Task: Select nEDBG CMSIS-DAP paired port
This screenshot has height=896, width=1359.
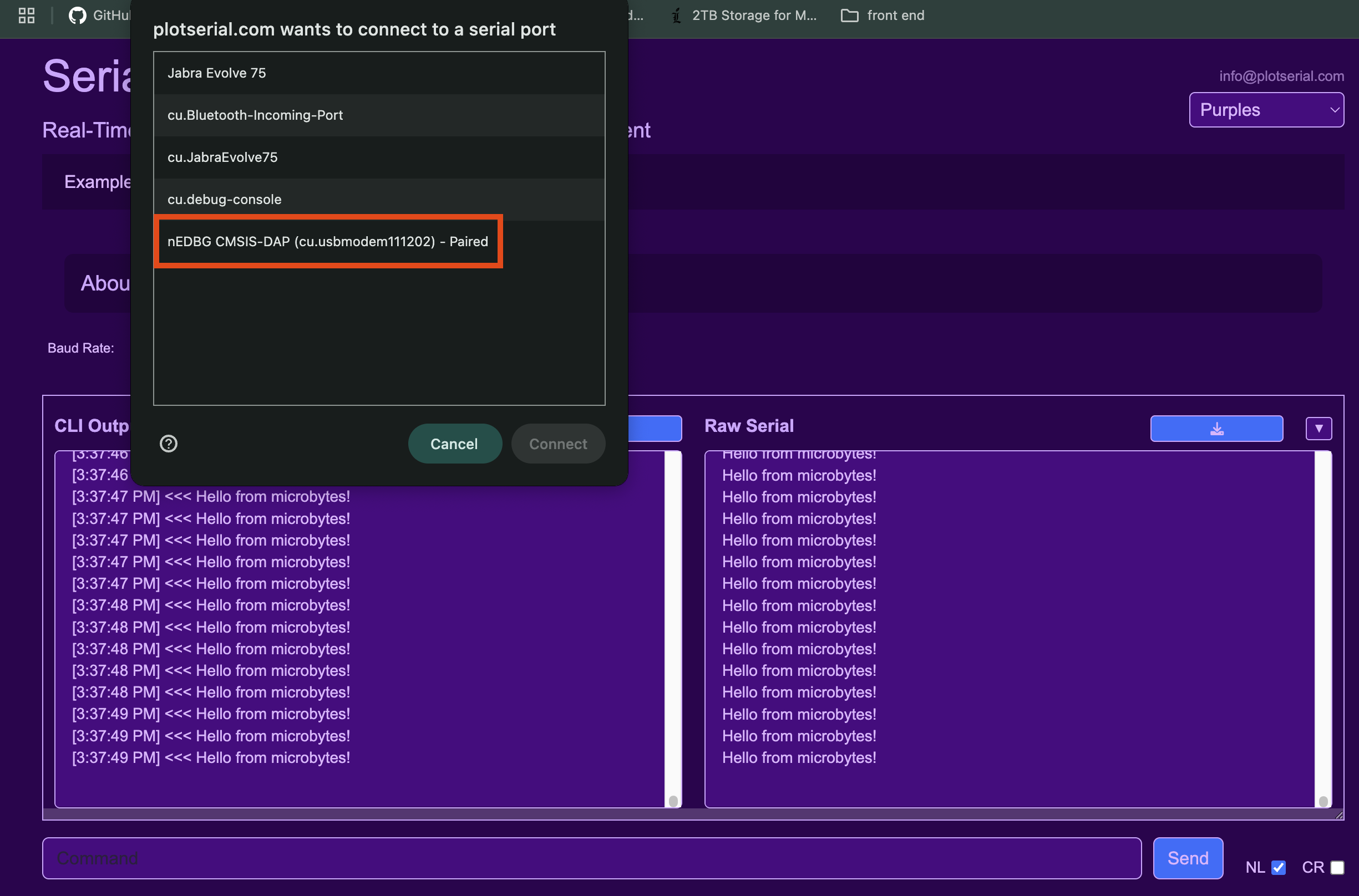Action: [x=328, y=242]
